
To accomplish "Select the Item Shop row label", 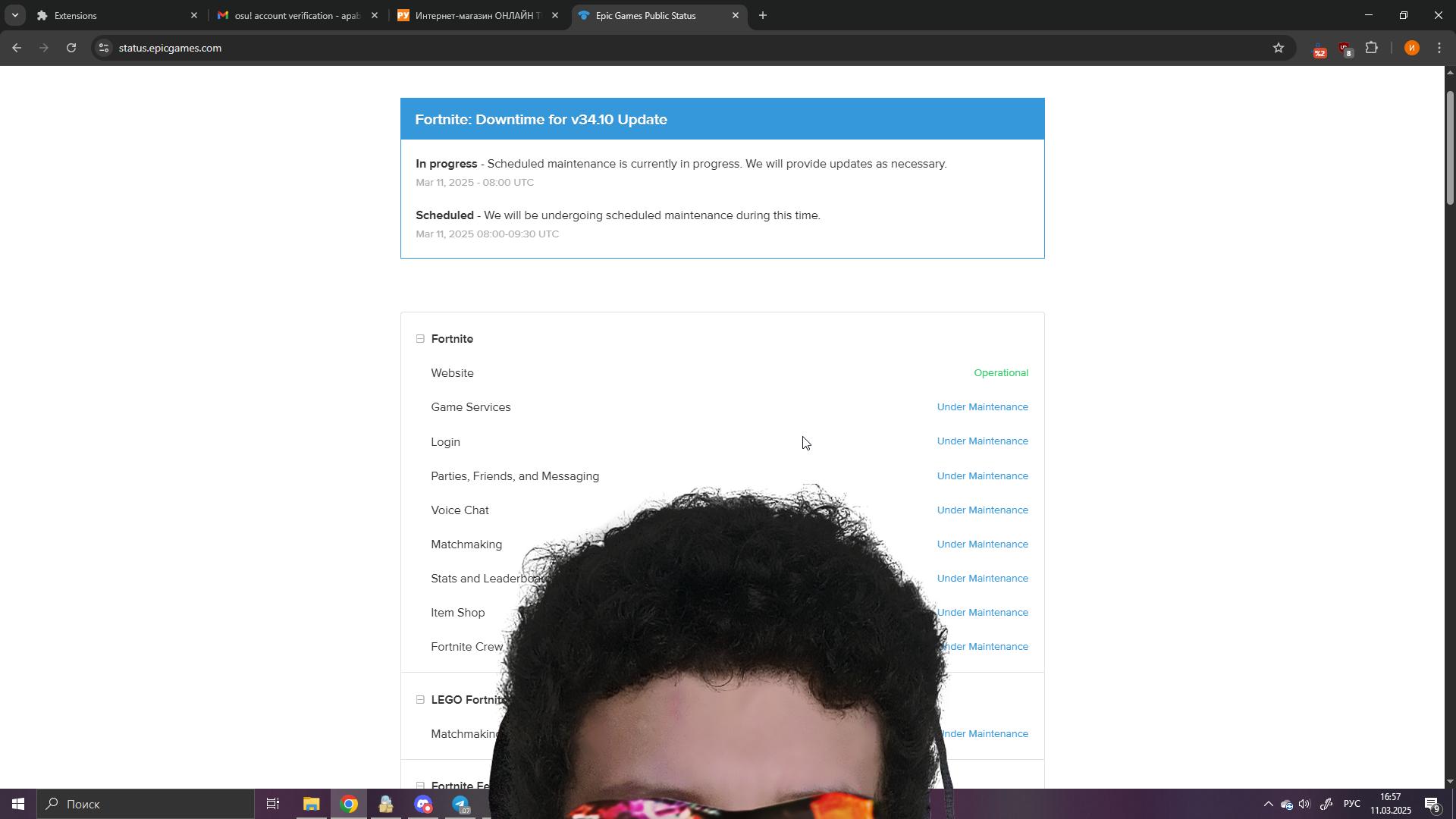I will (x=458, y=613).
